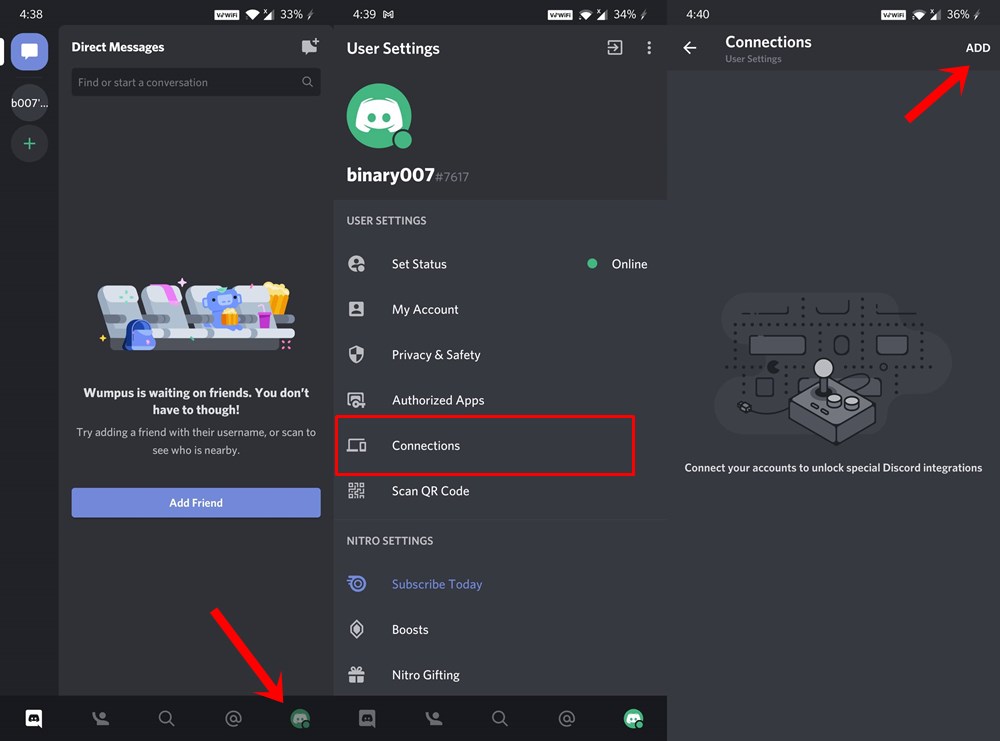Tap the Connections title text
Image resolution: width=1000 pixels, height=741 pixels.
[x=768, y=42]
